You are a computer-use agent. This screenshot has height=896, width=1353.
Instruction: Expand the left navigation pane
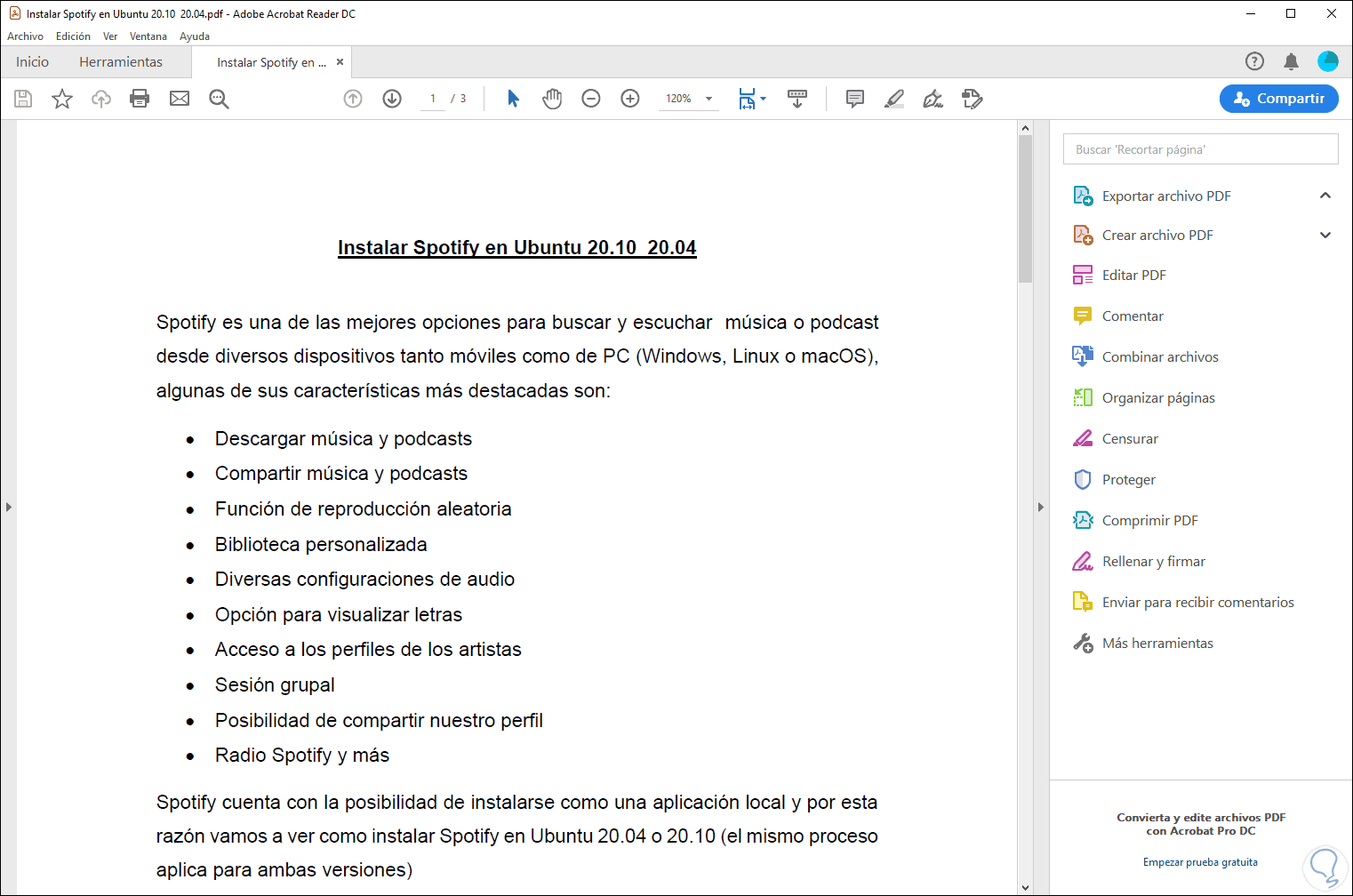coord(8,508)
